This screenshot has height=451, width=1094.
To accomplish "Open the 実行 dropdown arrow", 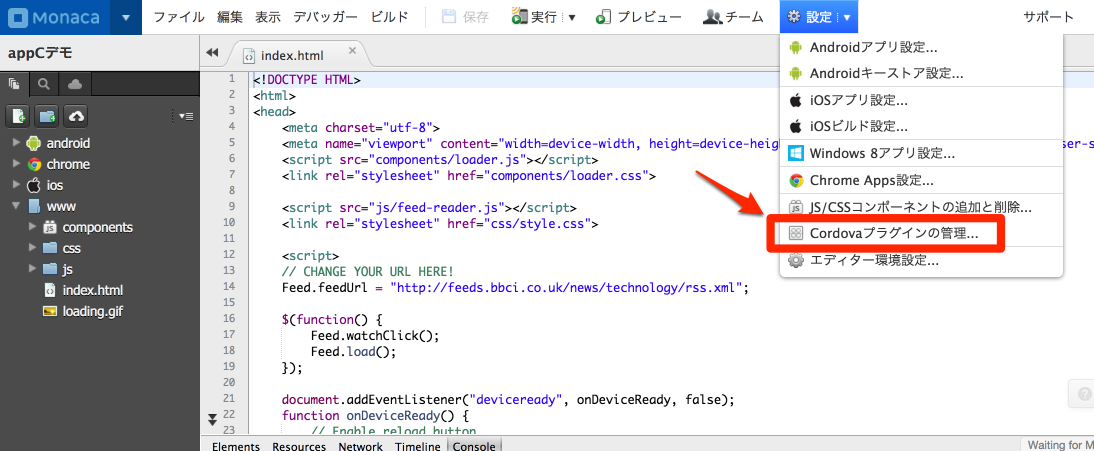I will tap(572, 17).
